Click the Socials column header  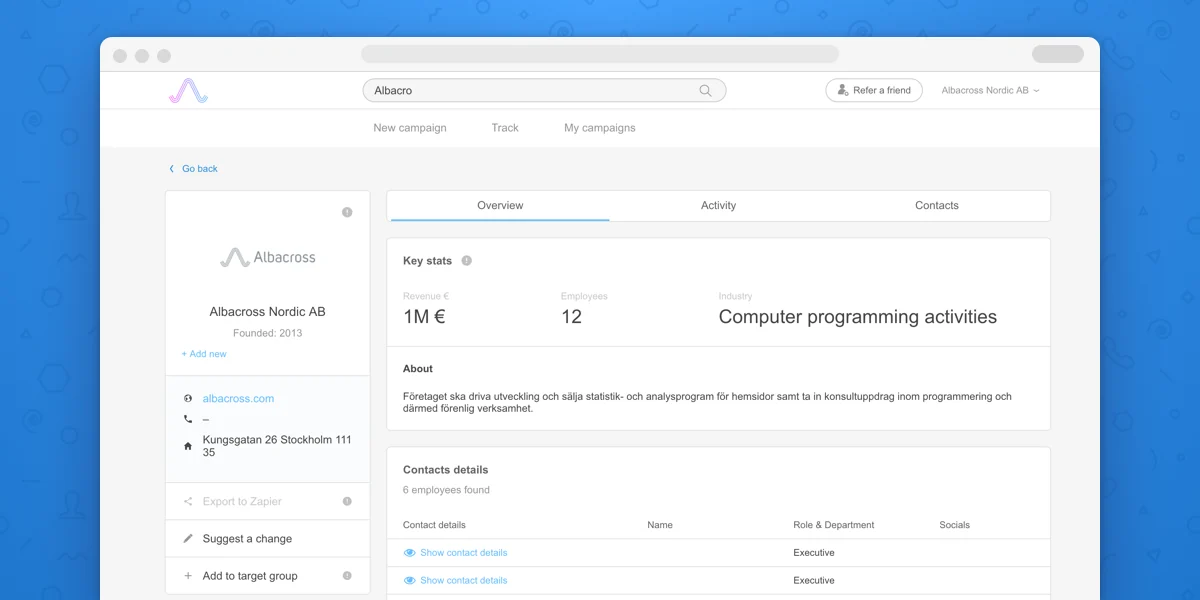click(x=955, y=525)
